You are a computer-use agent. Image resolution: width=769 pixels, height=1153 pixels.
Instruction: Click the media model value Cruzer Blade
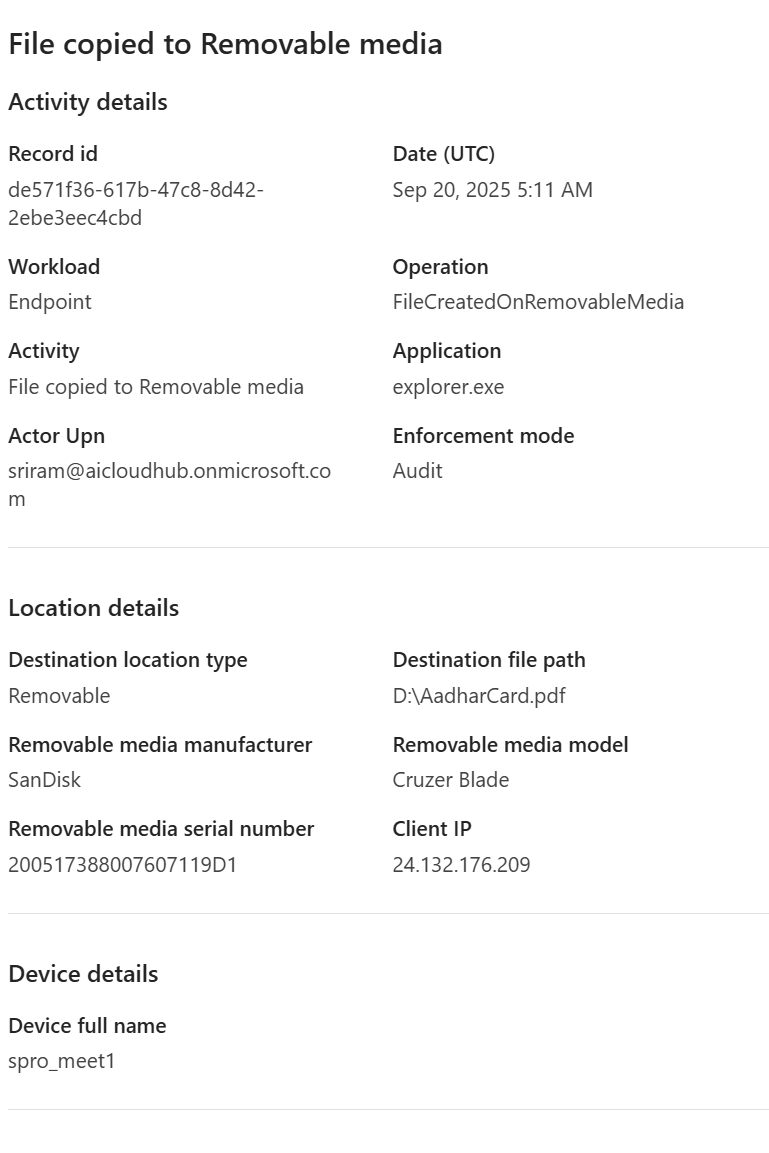click(x=450, y=780)
